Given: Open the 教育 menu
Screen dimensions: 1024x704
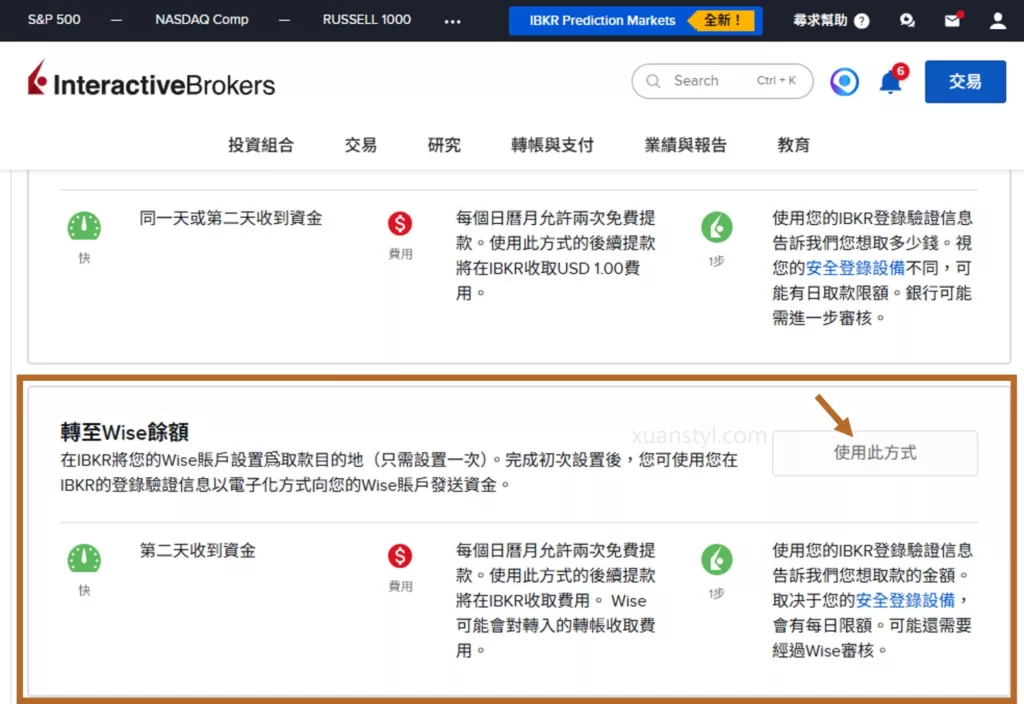Looking at the screenshot, I should (x=793, y=144).
